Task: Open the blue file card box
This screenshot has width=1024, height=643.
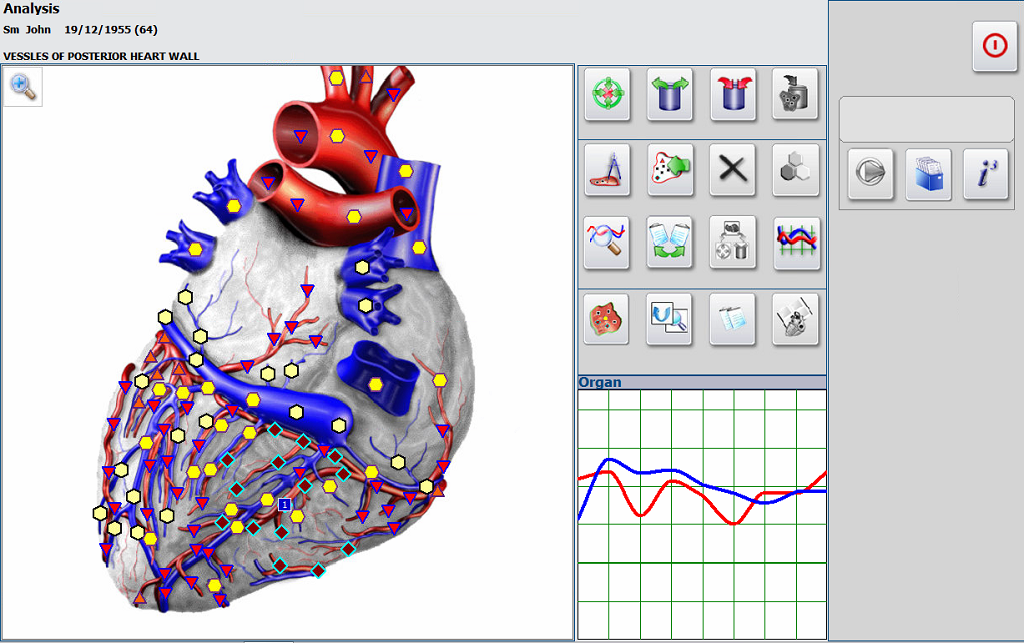Action: pyautogui.click(x=928, y=174)
